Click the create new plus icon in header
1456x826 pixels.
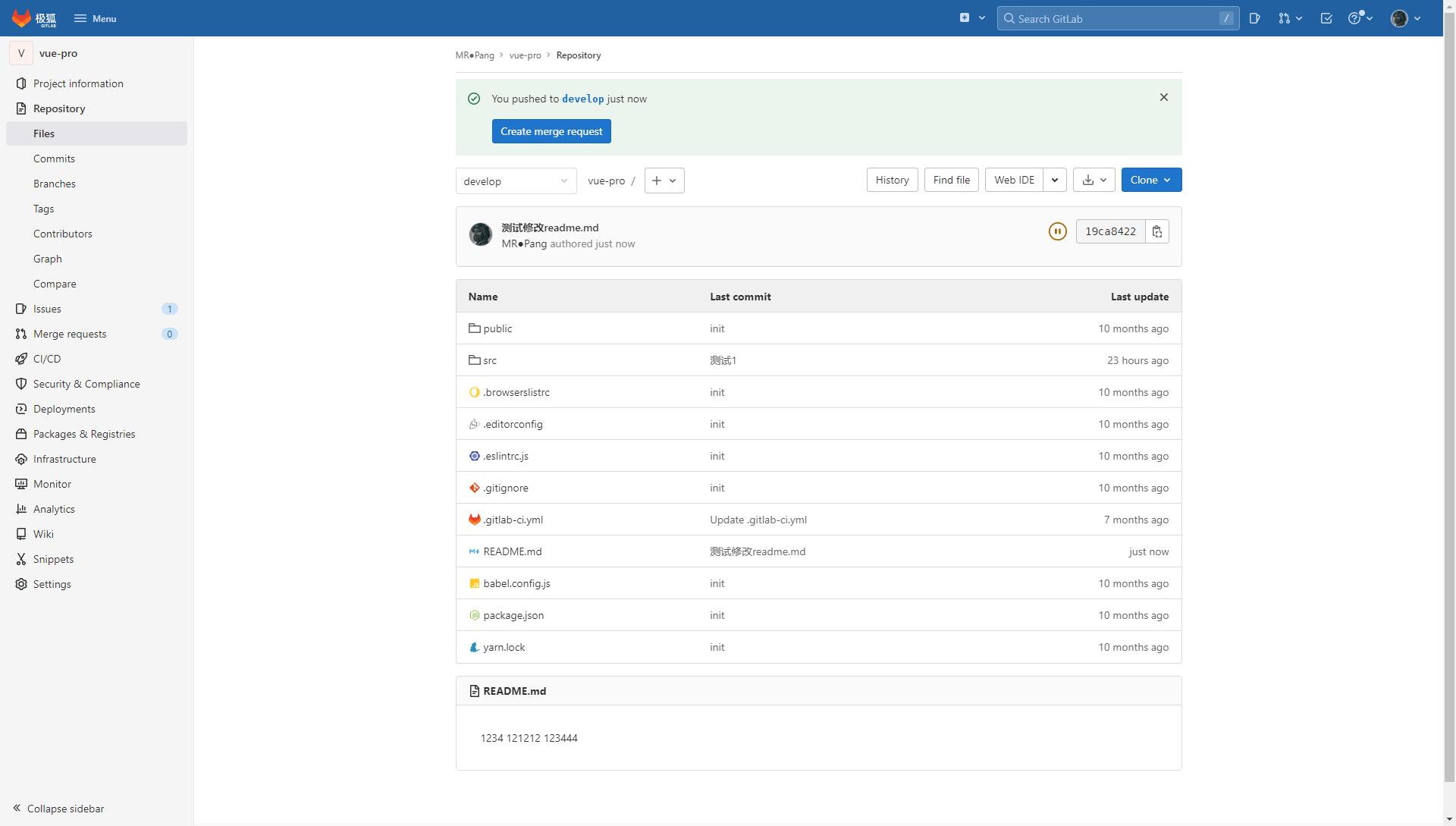pyautogui.click(x=965, y=18)
